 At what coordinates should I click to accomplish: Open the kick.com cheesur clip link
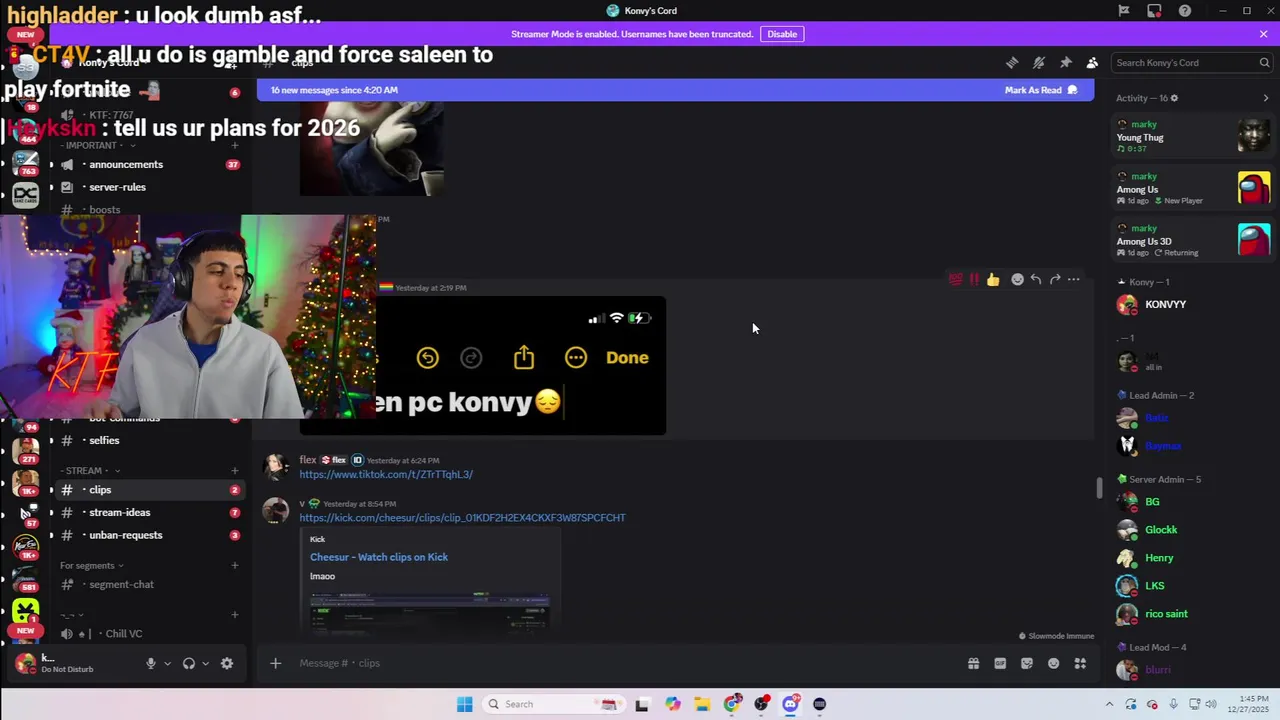point(462,518)
